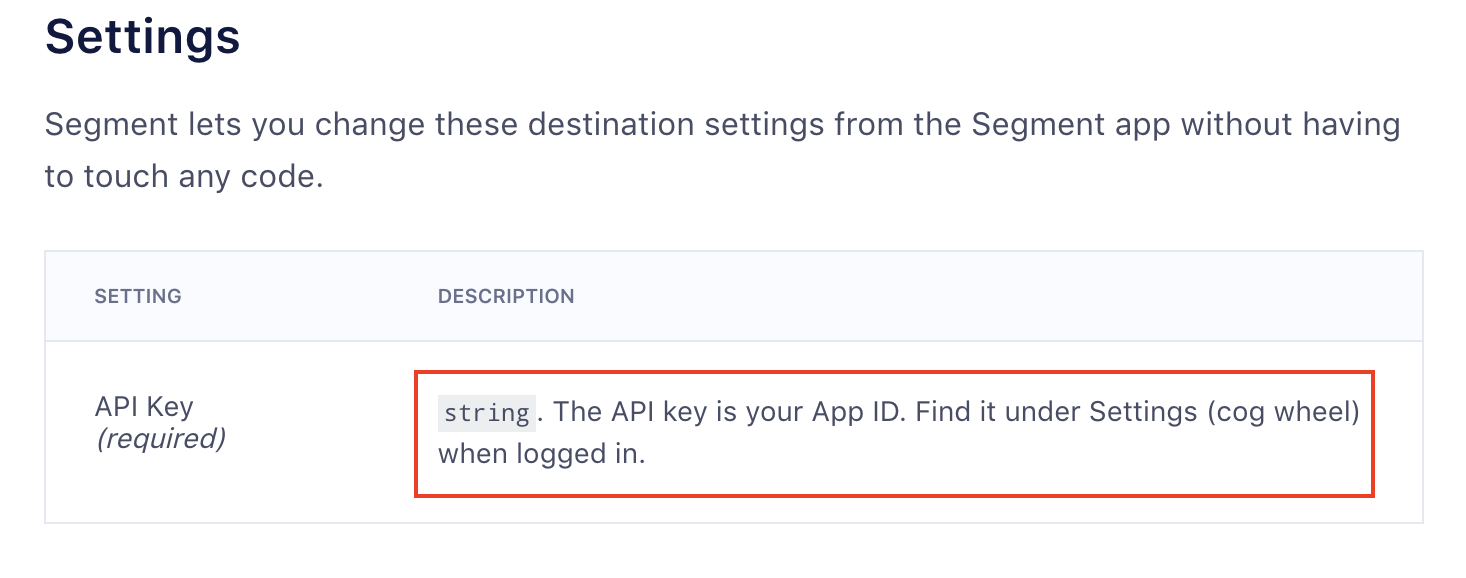
Task: Click the gray string code badge
Action: coord(487,413)
